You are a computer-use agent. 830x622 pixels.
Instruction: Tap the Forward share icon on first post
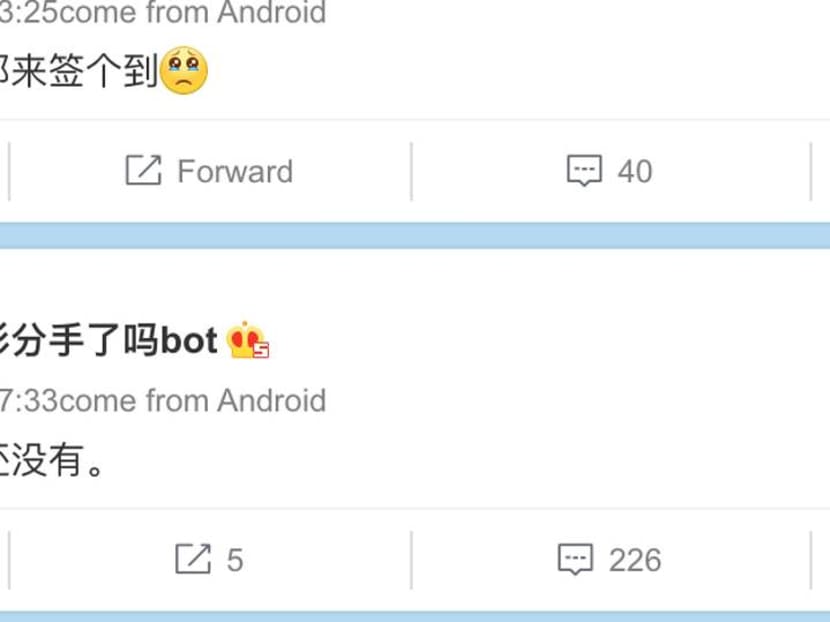click(x=143, y=170)
